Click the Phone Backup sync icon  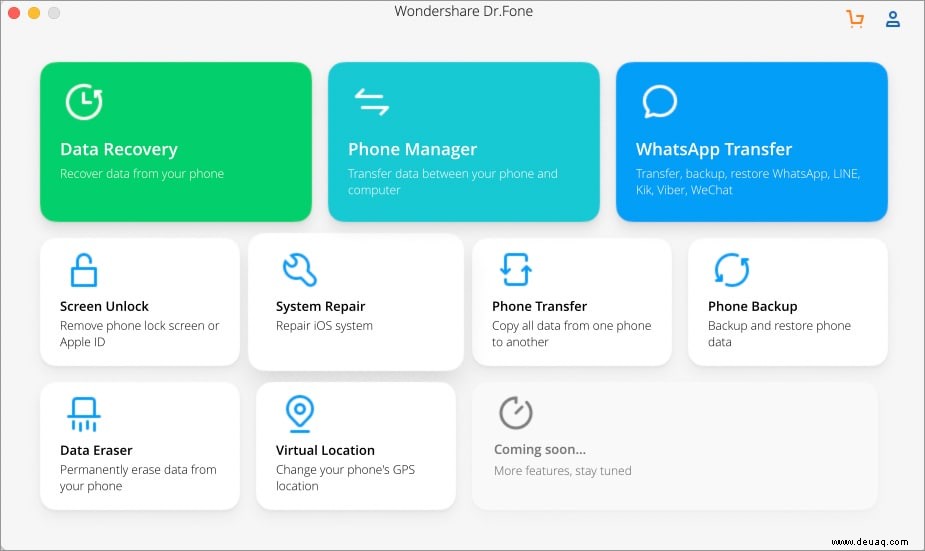(732, 270)
